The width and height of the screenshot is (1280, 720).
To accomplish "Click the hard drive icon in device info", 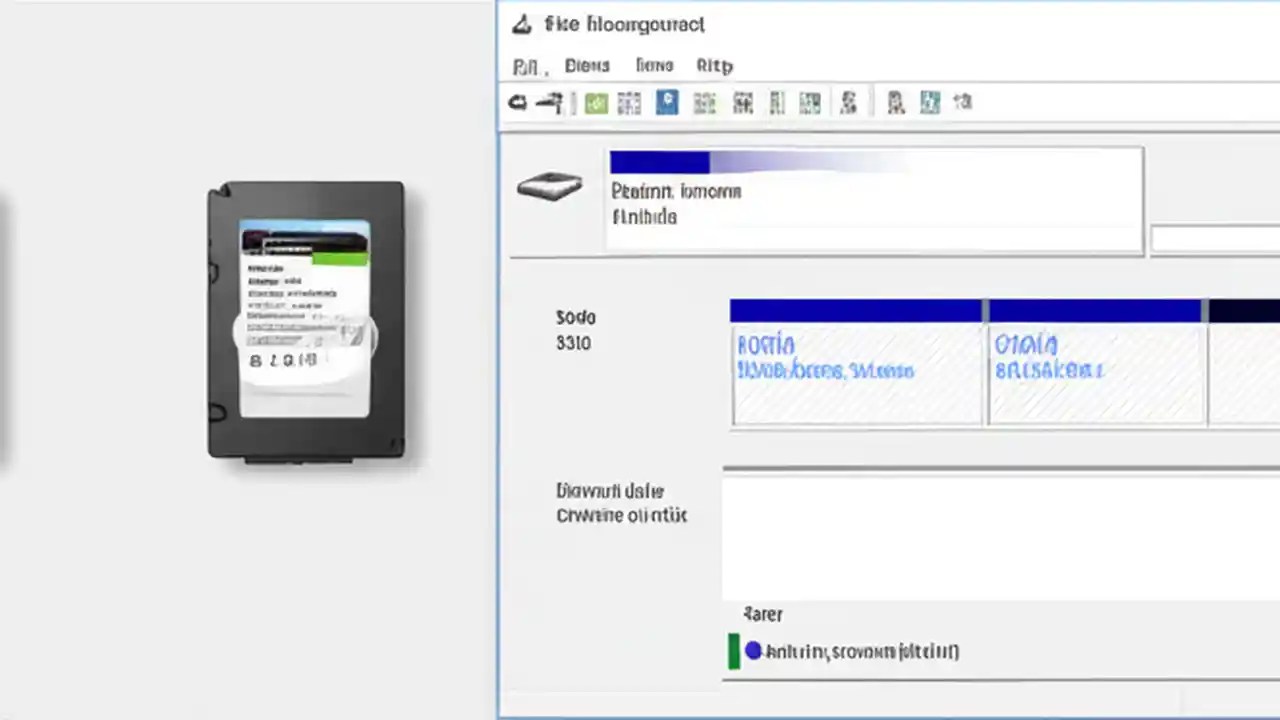I will tap(549, 188).
